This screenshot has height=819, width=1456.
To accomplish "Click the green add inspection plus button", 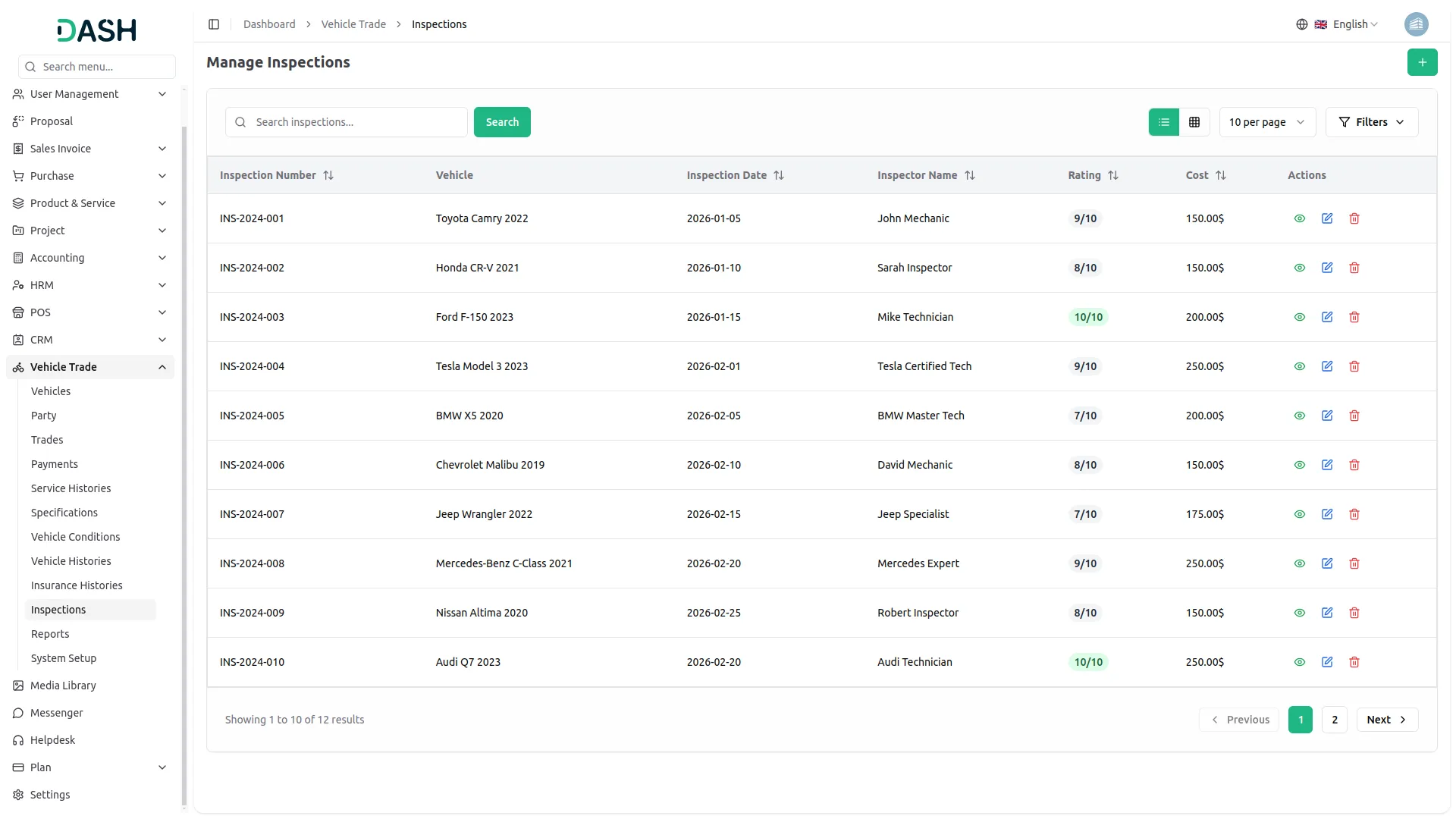I will pyautogui.click(x=1422, y=62).
